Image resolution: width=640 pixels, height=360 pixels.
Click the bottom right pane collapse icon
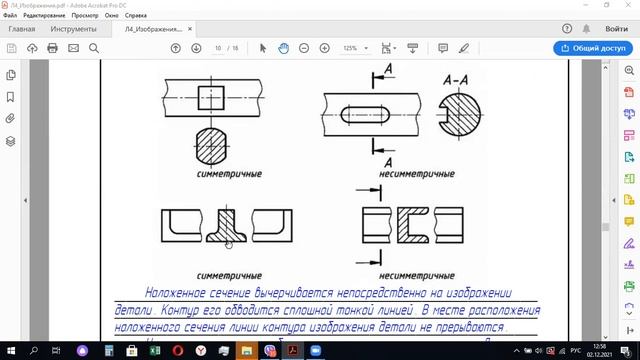tap(629, 330)
